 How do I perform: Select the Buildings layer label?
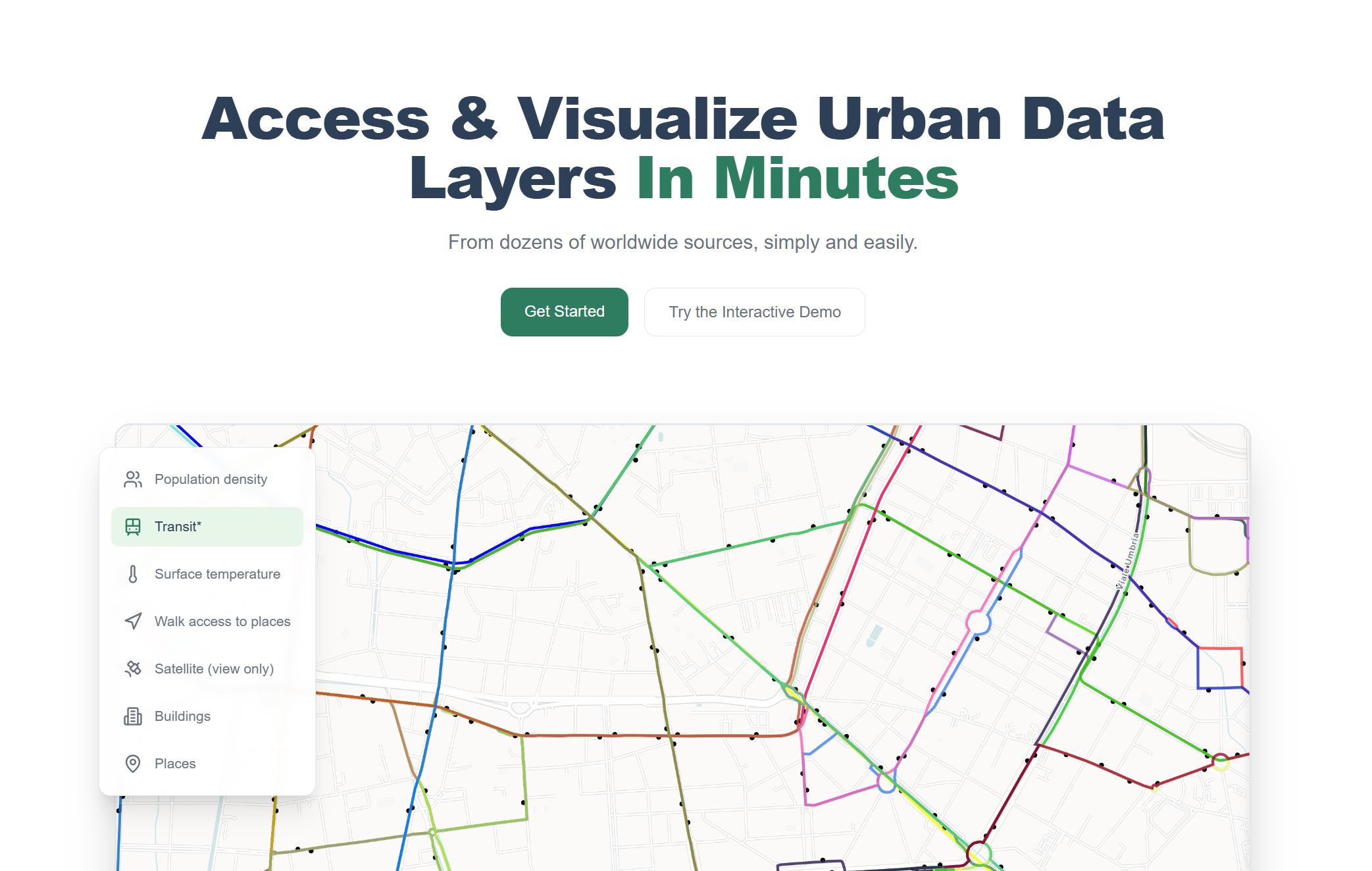pyautogui.click(x=182, y=716)
